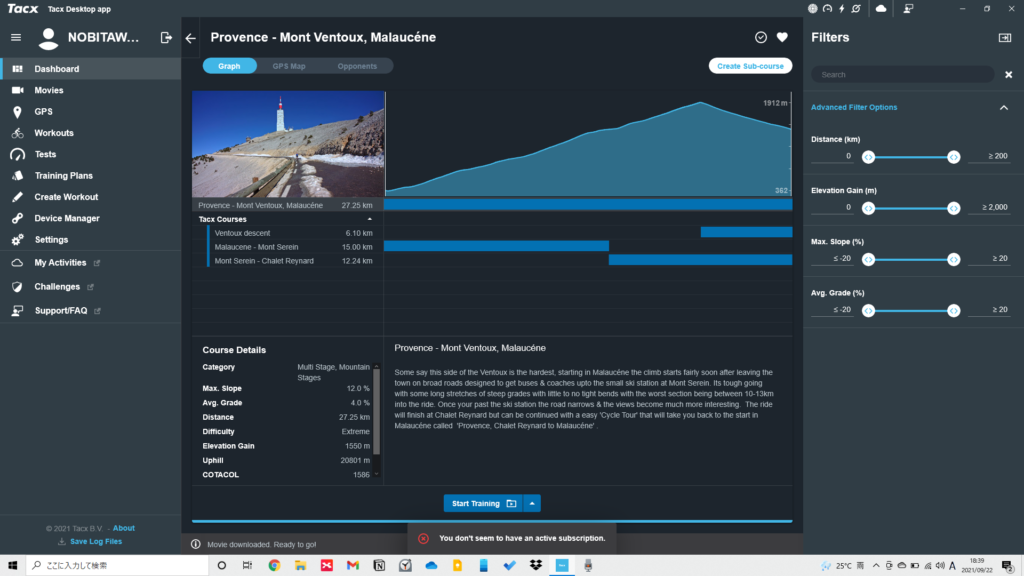Open Start Training dropdown arrow
The width and height of the screenshot is (1024, 576).
[533, 503]
